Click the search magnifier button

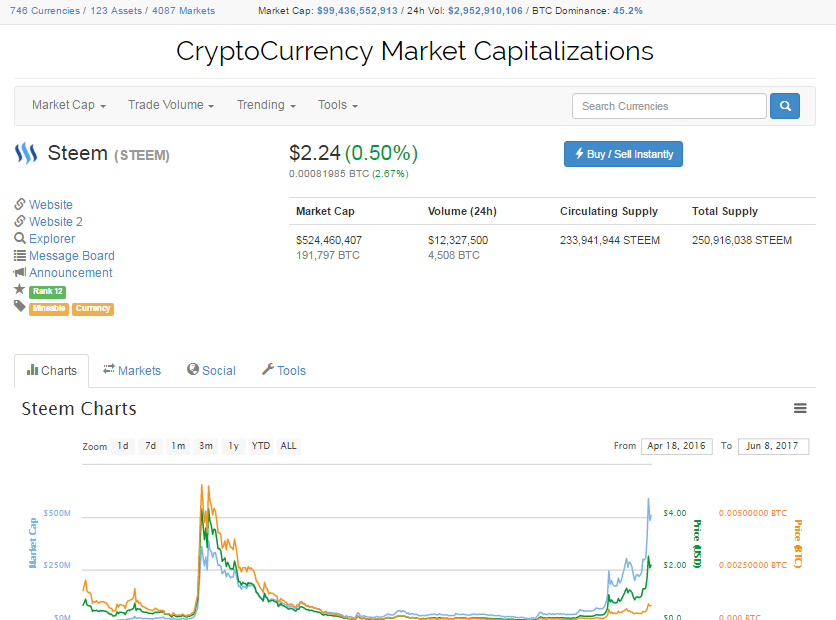pos(785,106)
